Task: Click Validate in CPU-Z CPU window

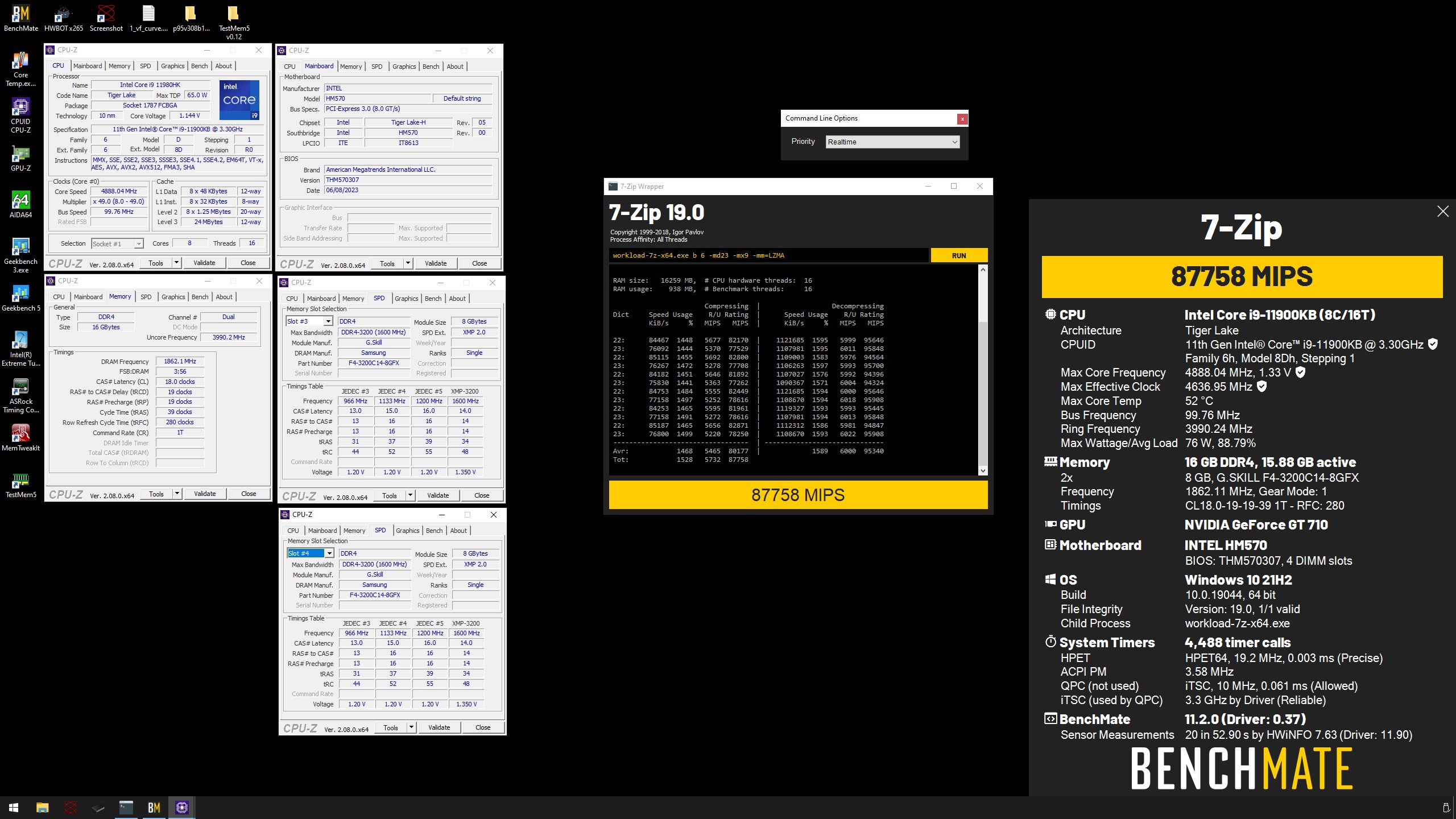Action: 204,263
